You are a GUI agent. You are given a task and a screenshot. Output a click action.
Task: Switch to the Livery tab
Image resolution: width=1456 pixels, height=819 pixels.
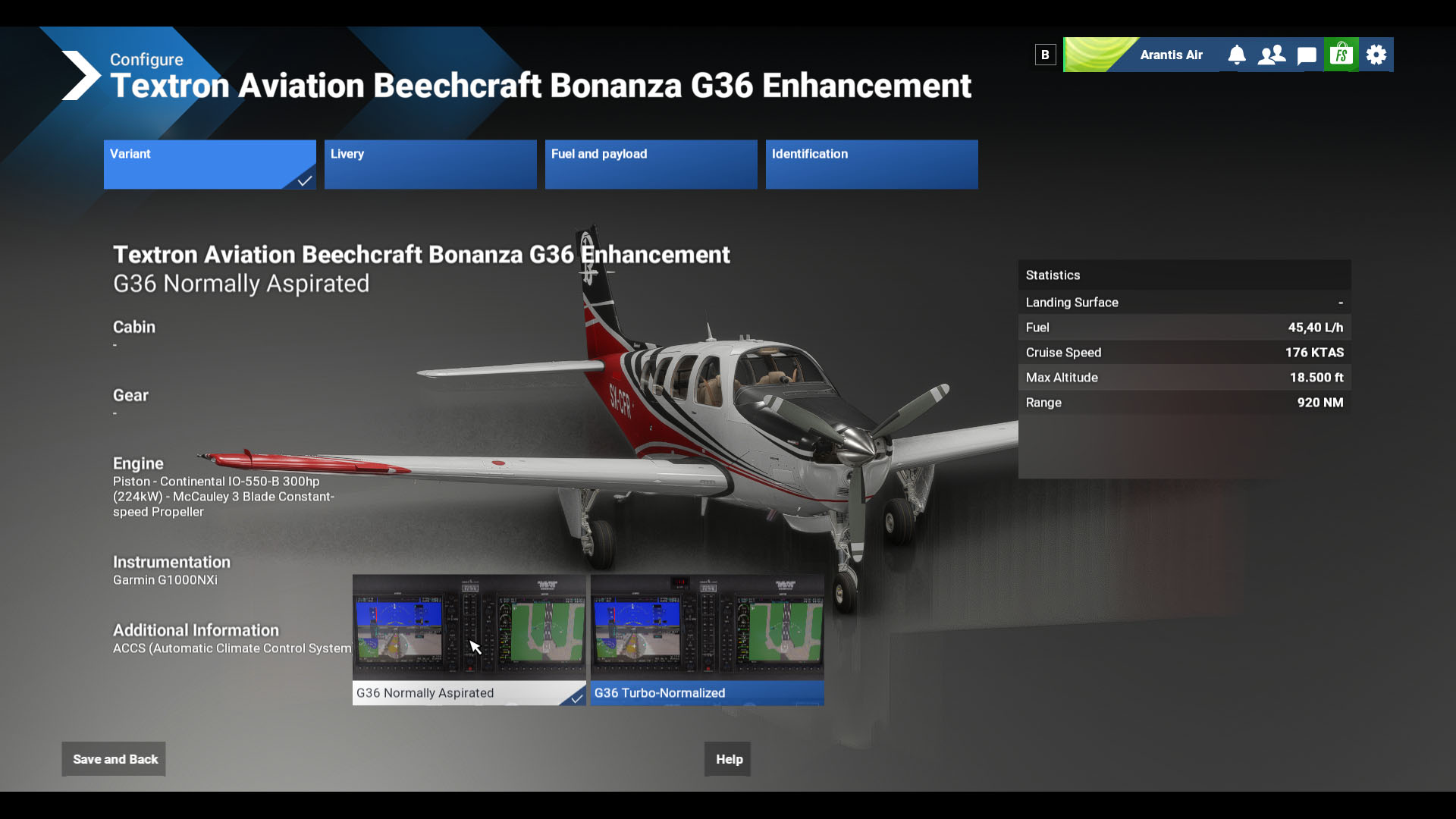(431, 165)
